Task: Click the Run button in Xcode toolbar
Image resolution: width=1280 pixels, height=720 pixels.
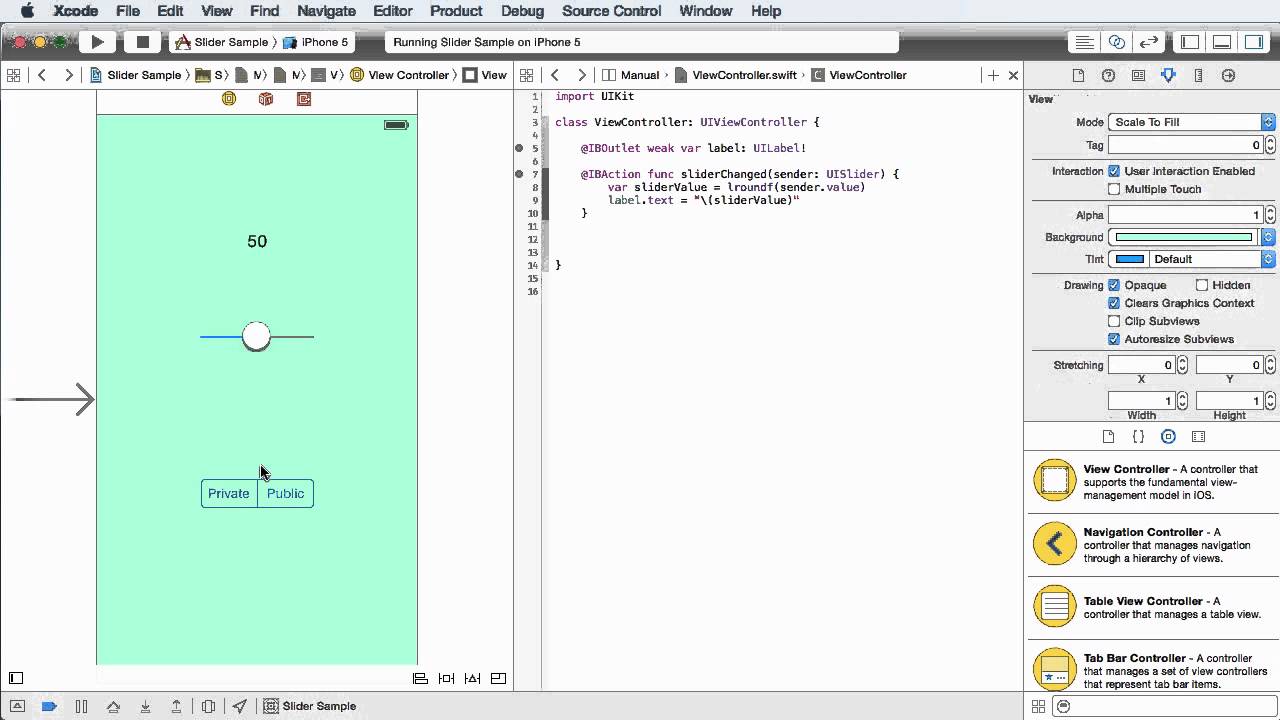Action: pos(97,42)
